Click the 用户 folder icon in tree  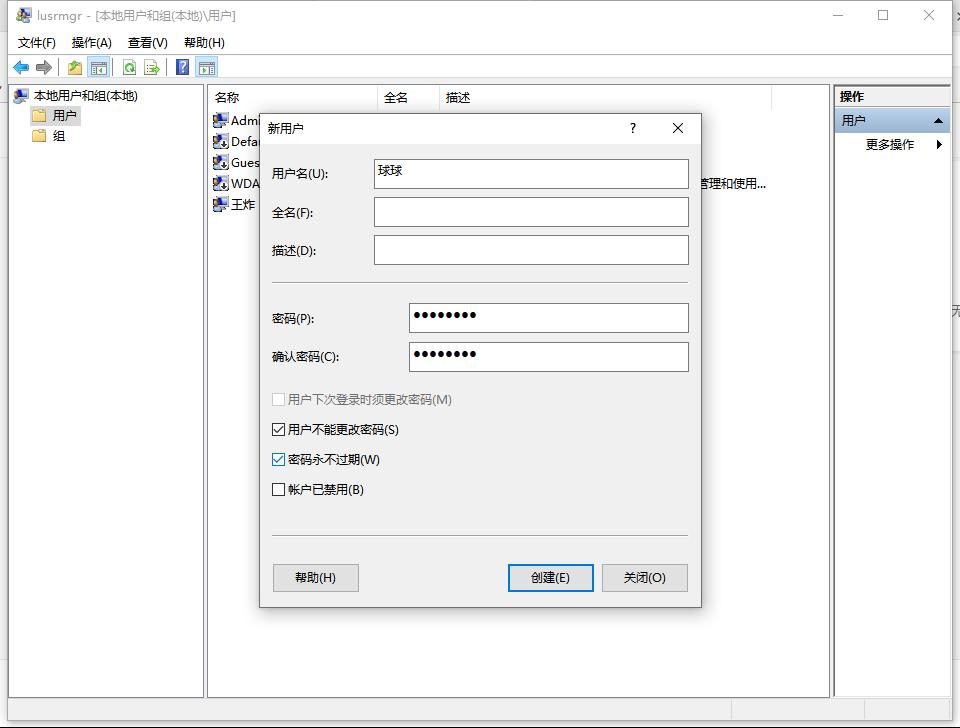[x=39, y=115]
